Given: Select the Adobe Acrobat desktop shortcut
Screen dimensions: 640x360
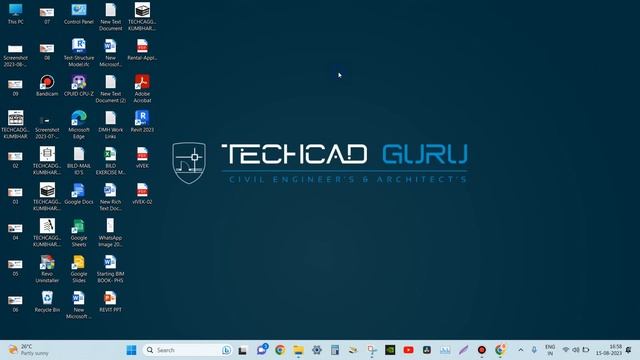Looking at the screenshot, I should [142, 89].
